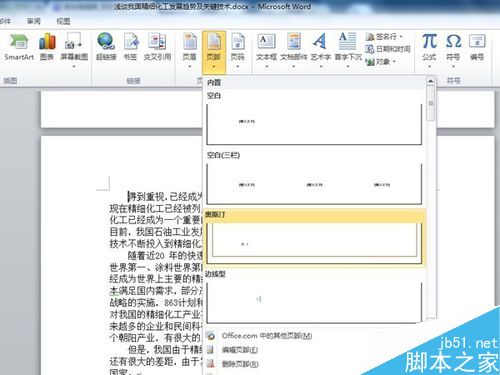
Task: Select Edit Footer (编辑页脚)
Action: (x=240, y=350)
